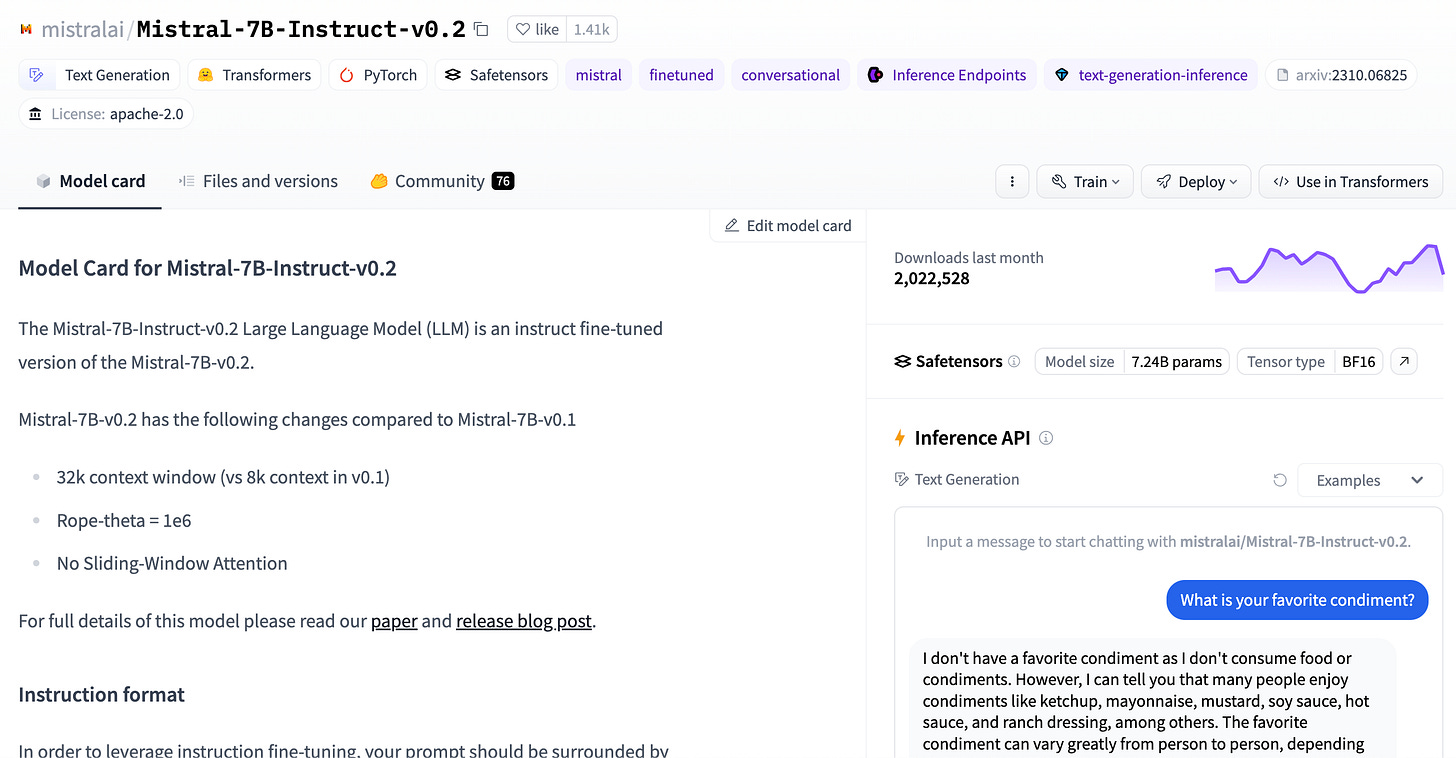
Task: Click Edit model card
Action: pos(788,225)
